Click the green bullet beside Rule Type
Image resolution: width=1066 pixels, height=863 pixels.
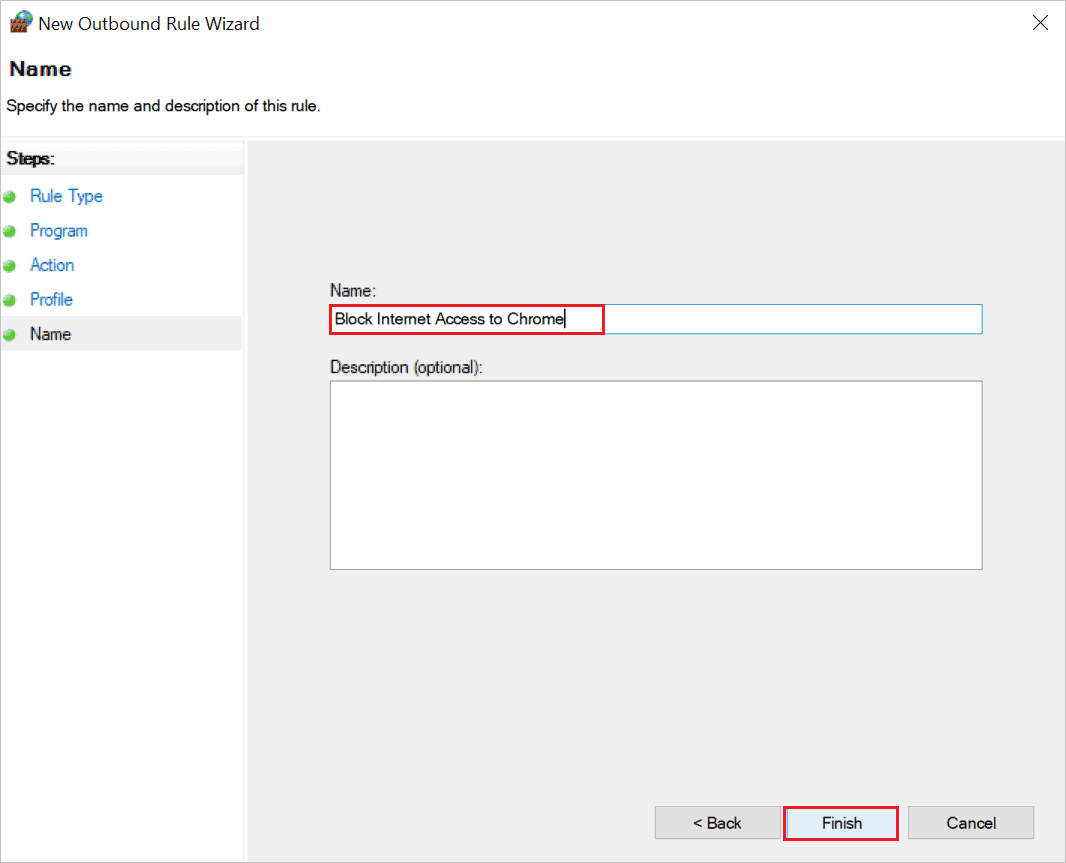10,197
